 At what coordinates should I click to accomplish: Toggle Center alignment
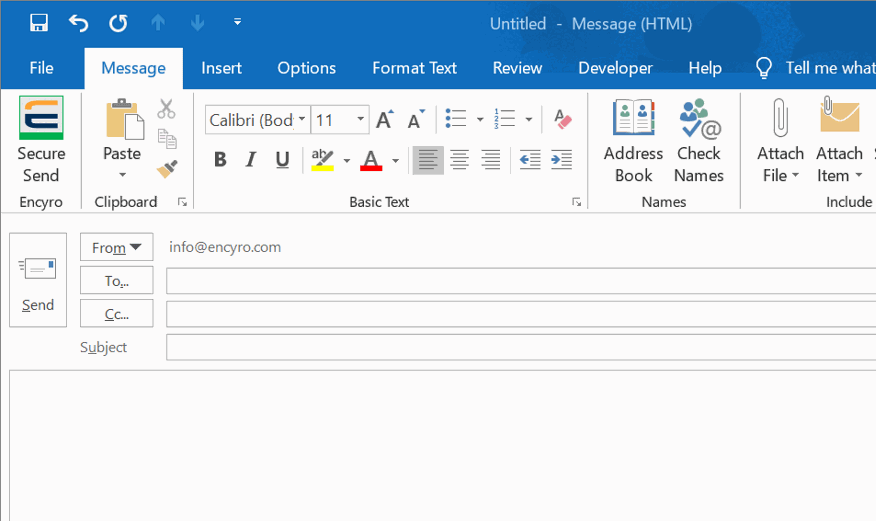pos(459,160)
